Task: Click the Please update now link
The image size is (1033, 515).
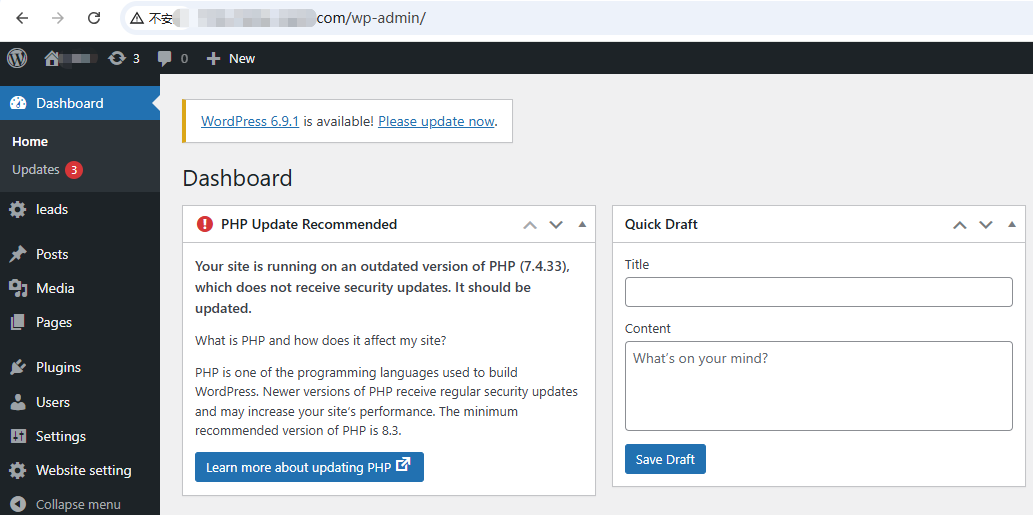Action: pos(436,121)
